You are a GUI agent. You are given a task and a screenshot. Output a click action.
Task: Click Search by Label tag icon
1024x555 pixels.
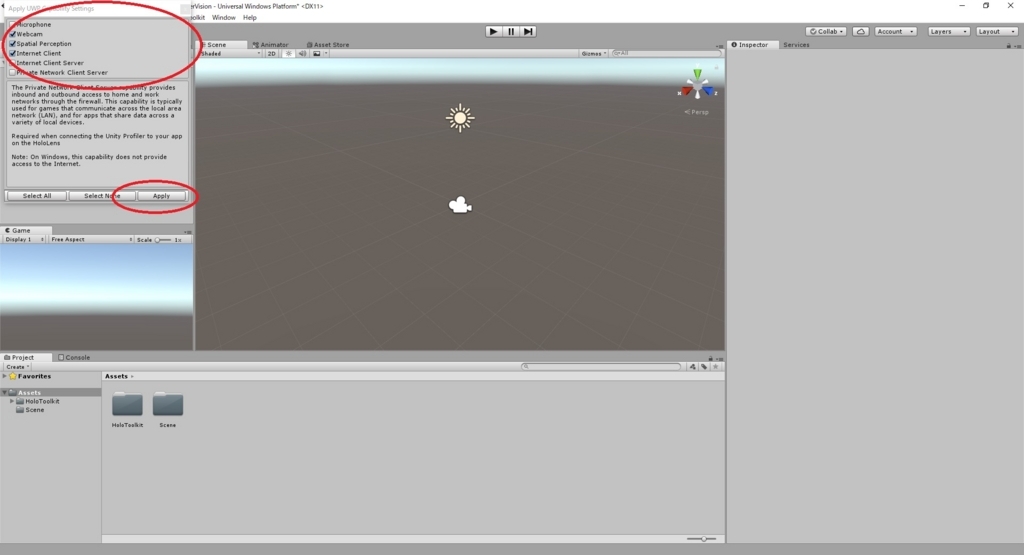704,367
